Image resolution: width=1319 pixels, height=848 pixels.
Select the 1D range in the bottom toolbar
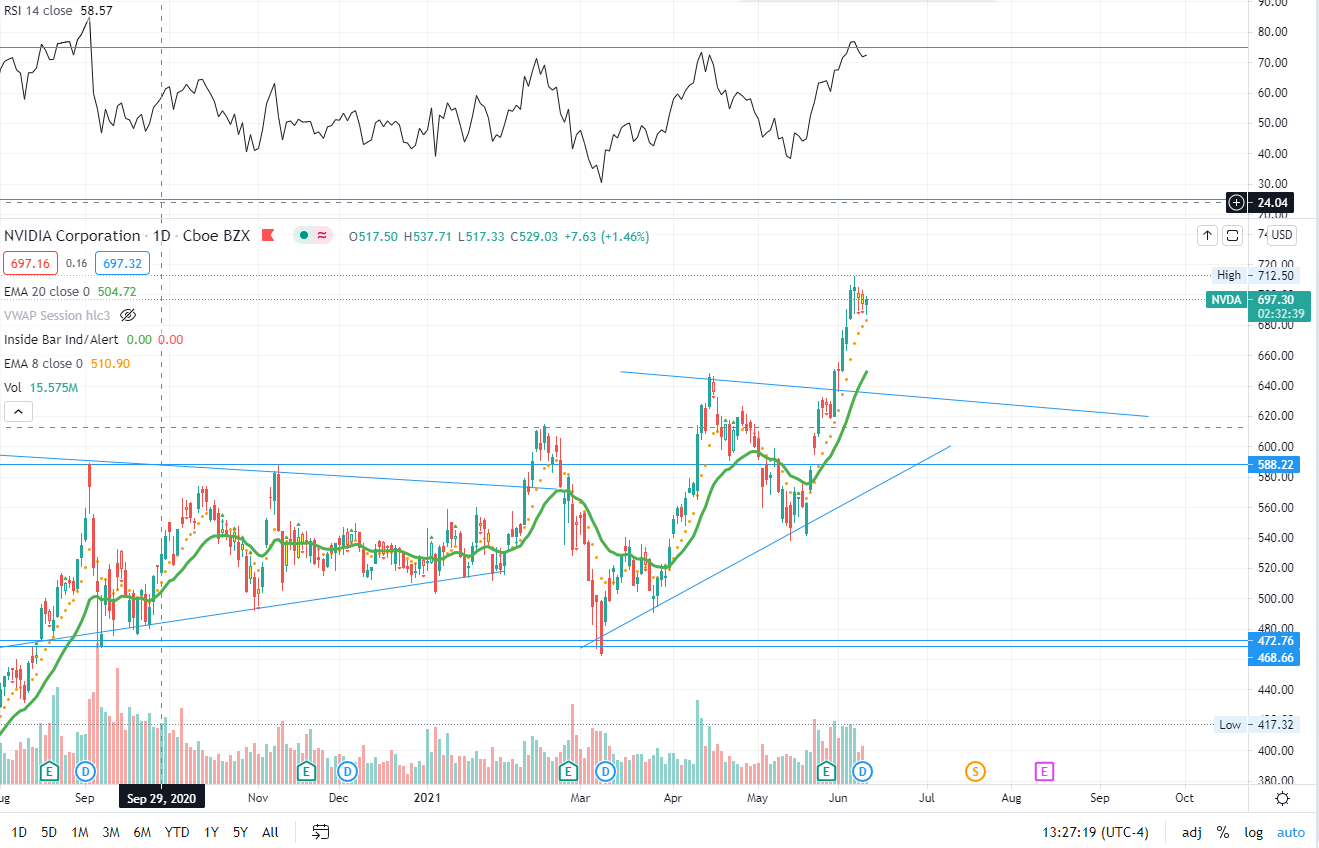(19, 831)
